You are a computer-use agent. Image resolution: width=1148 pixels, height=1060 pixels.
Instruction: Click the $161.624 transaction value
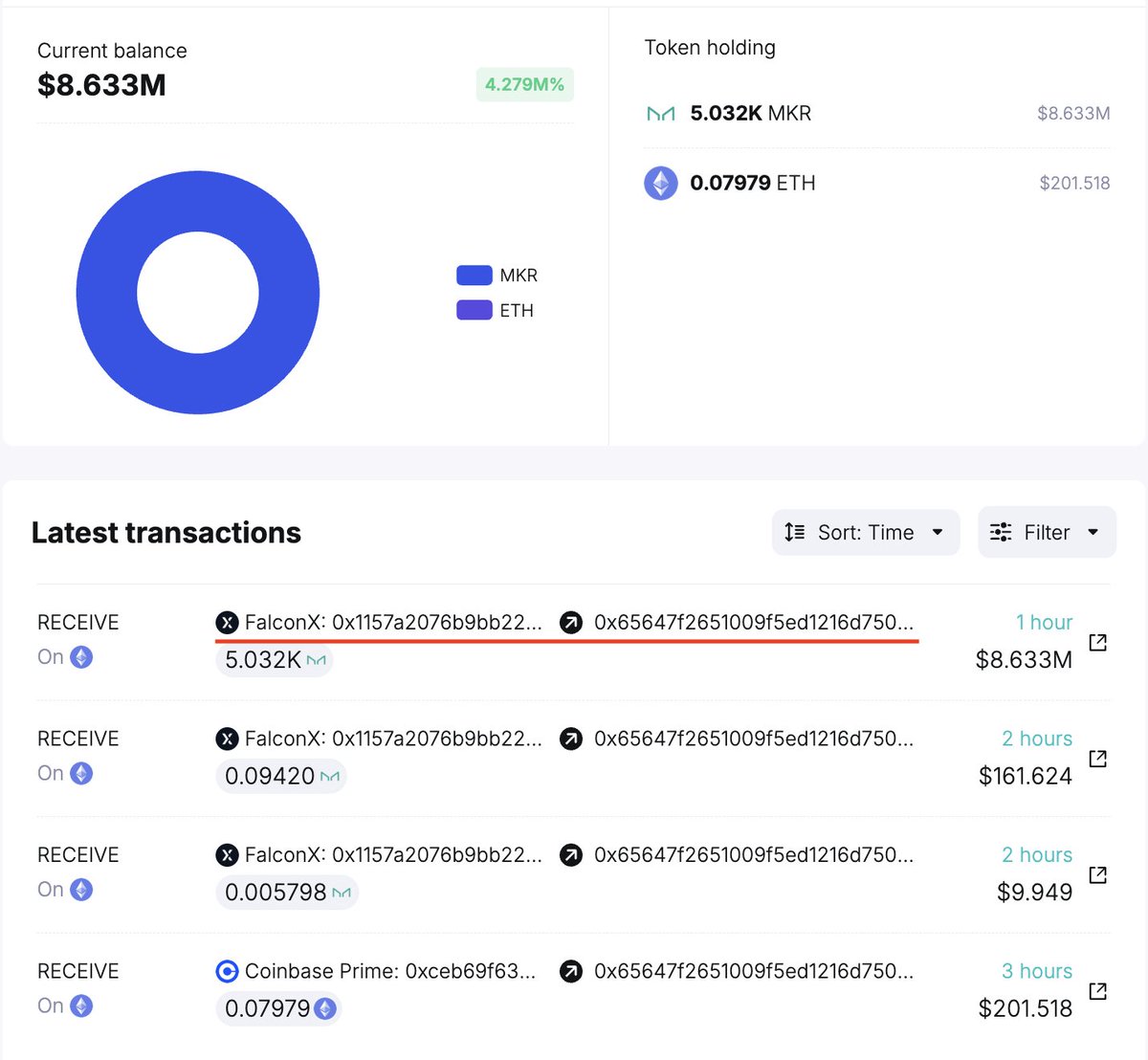pyautogui.click(x=1026, y=776)
